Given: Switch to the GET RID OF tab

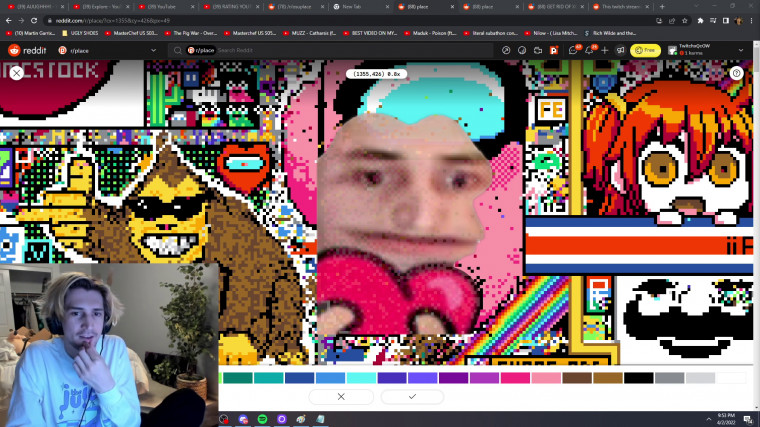Looking at the screenshot, I should (554, 7).
